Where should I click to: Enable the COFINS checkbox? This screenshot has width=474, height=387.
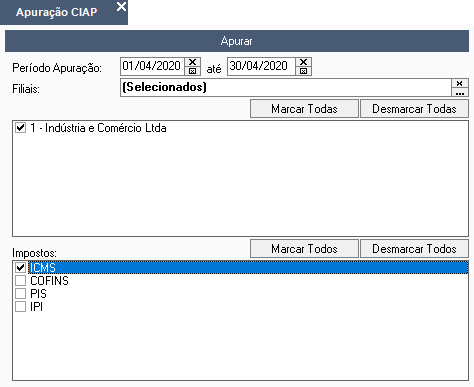[21, 281]
